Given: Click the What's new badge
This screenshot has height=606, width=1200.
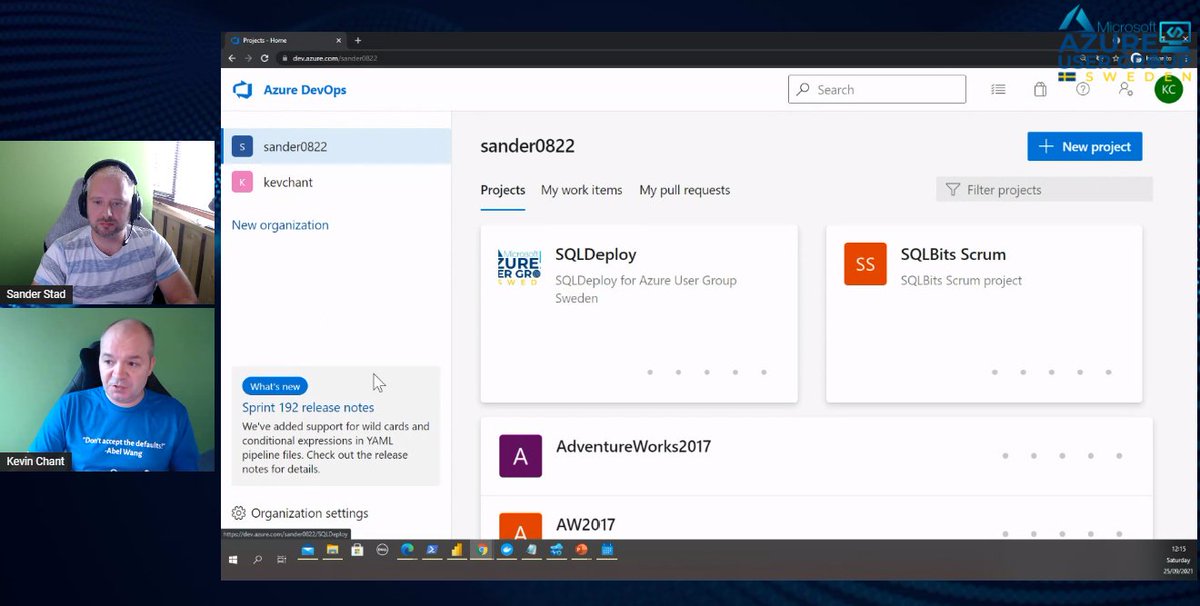Looking at the screenshot, I should pos(275,386).
